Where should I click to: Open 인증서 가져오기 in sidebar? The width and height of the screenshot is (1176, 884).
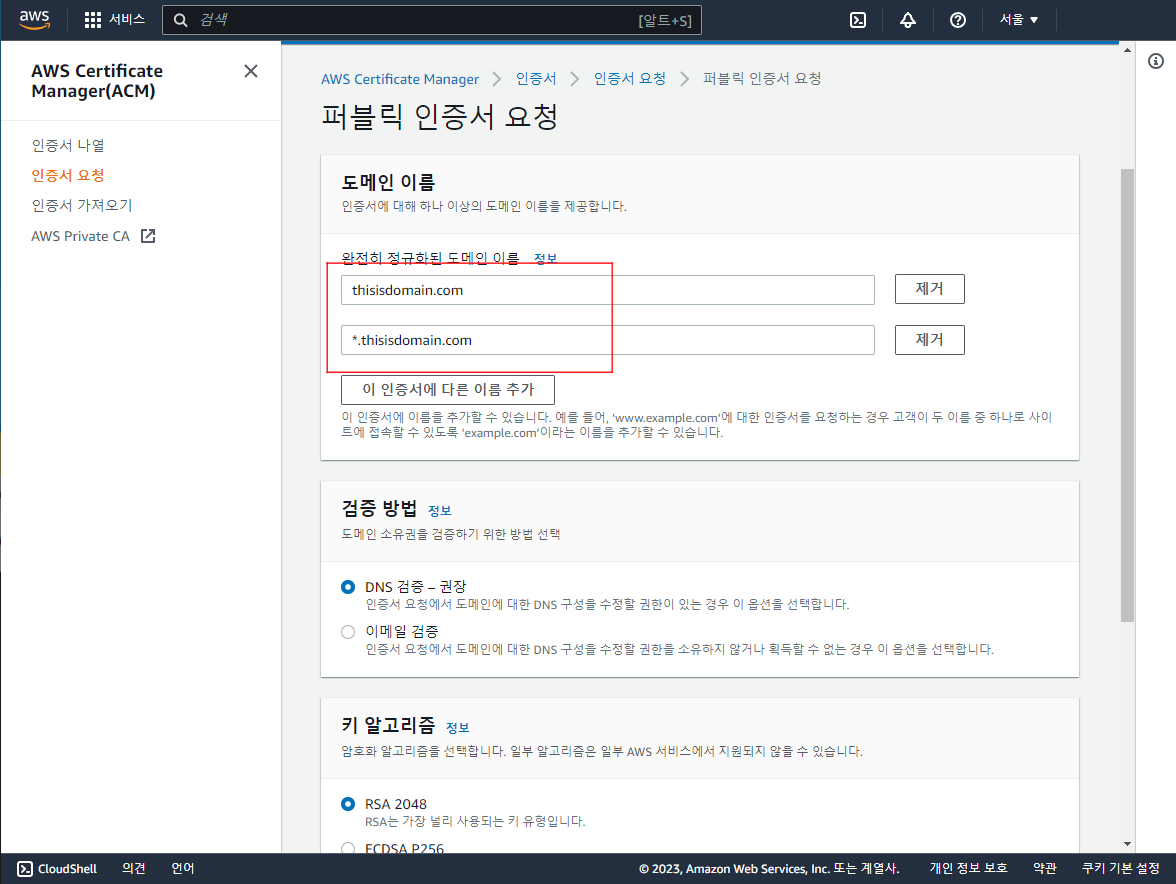pyautogui.click(x=82, y=205)
